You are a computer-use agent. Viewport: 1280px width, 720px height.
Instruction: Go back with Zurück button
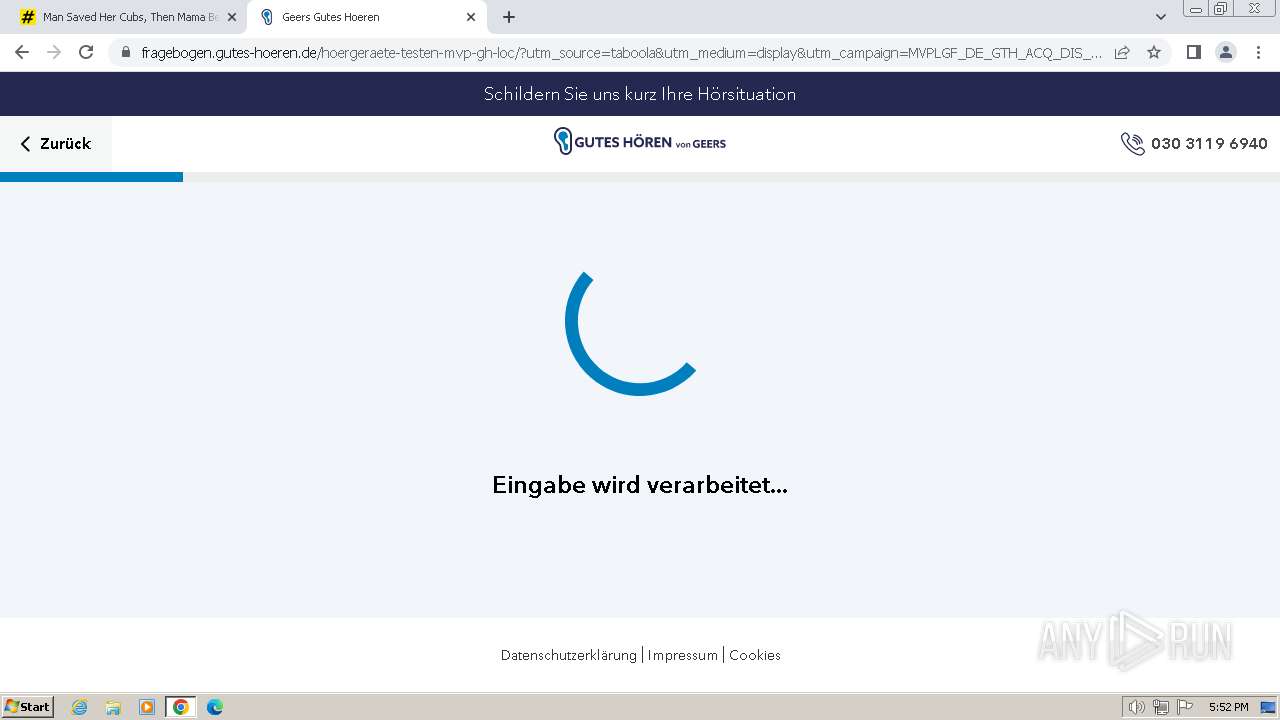(56, 144)
